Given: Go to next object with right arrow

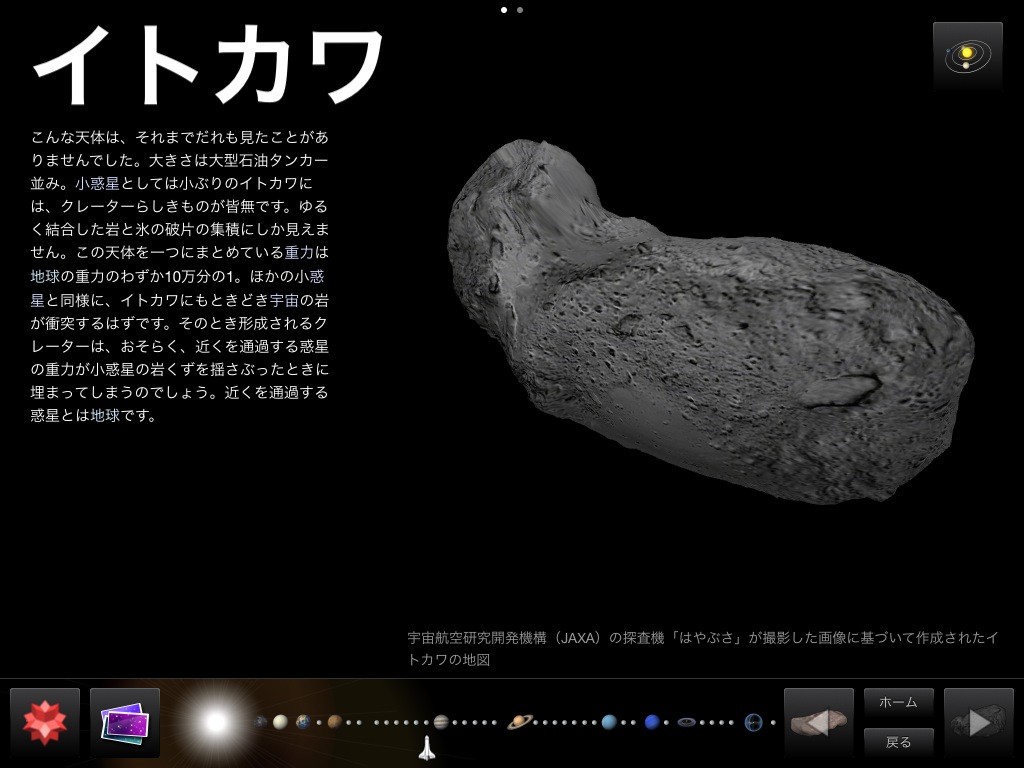Looking at the screenshot, I should [978, 722].
